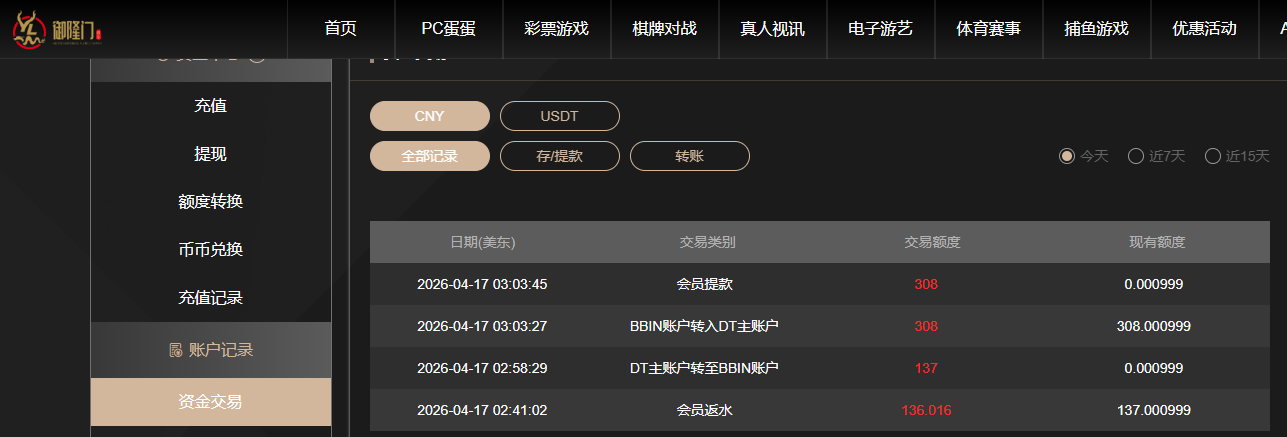
Task: Click amount 308 in 会员提款 row
Action: pos(926,284)
